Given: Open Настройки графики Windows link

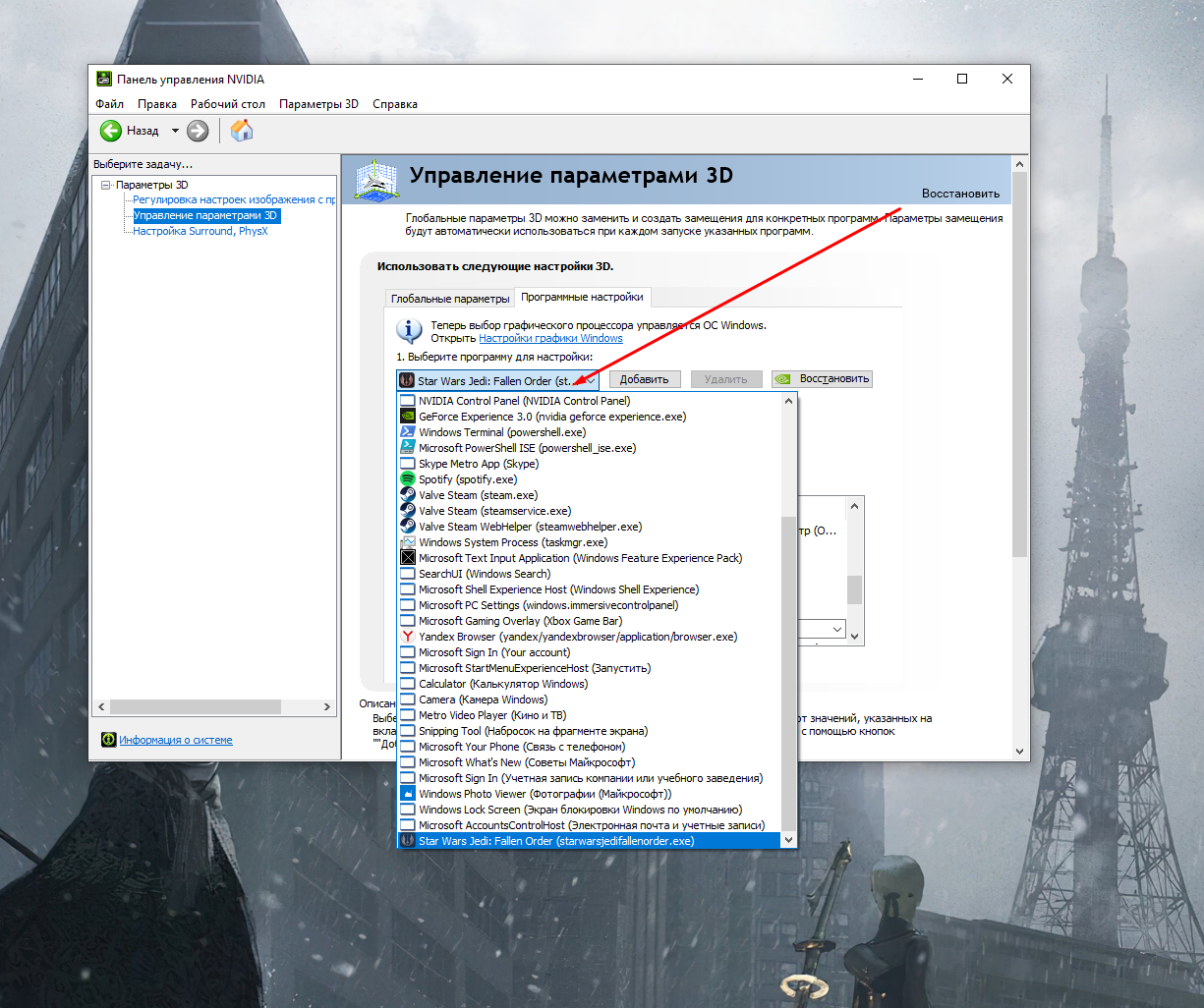Looking at the screenshot, I should (550, 338).
